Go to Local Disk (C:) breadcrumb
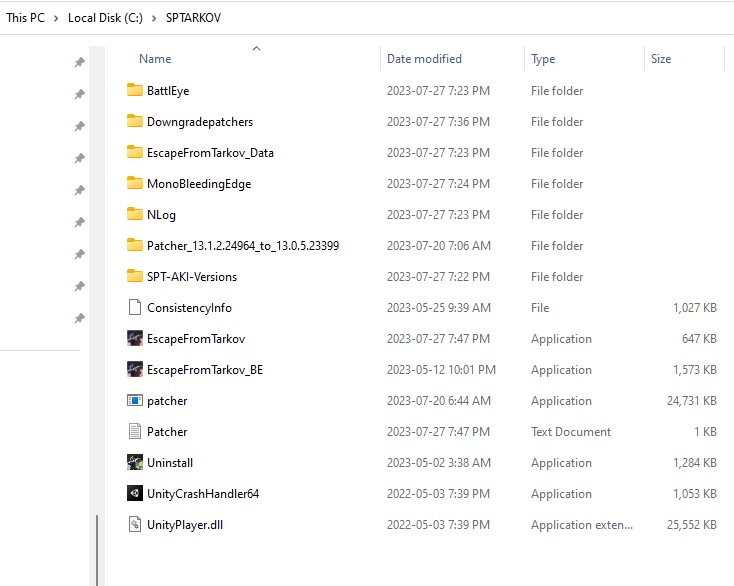 pyautogui.click(x=105, y=18)
